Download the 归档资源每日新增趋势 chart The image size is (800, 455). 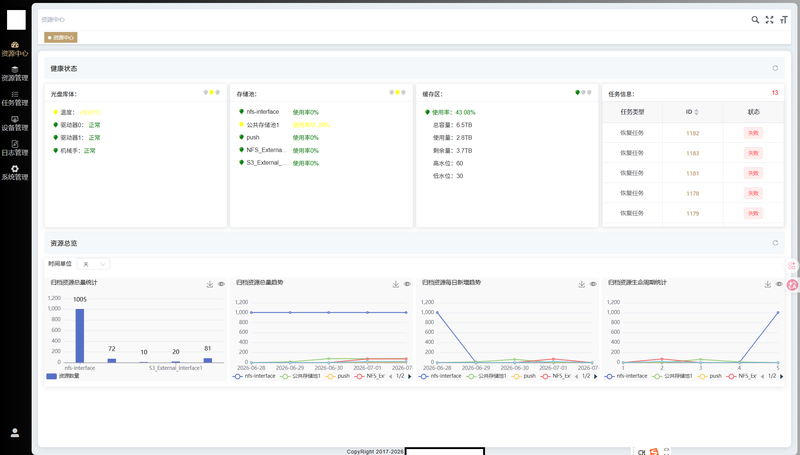582,284
